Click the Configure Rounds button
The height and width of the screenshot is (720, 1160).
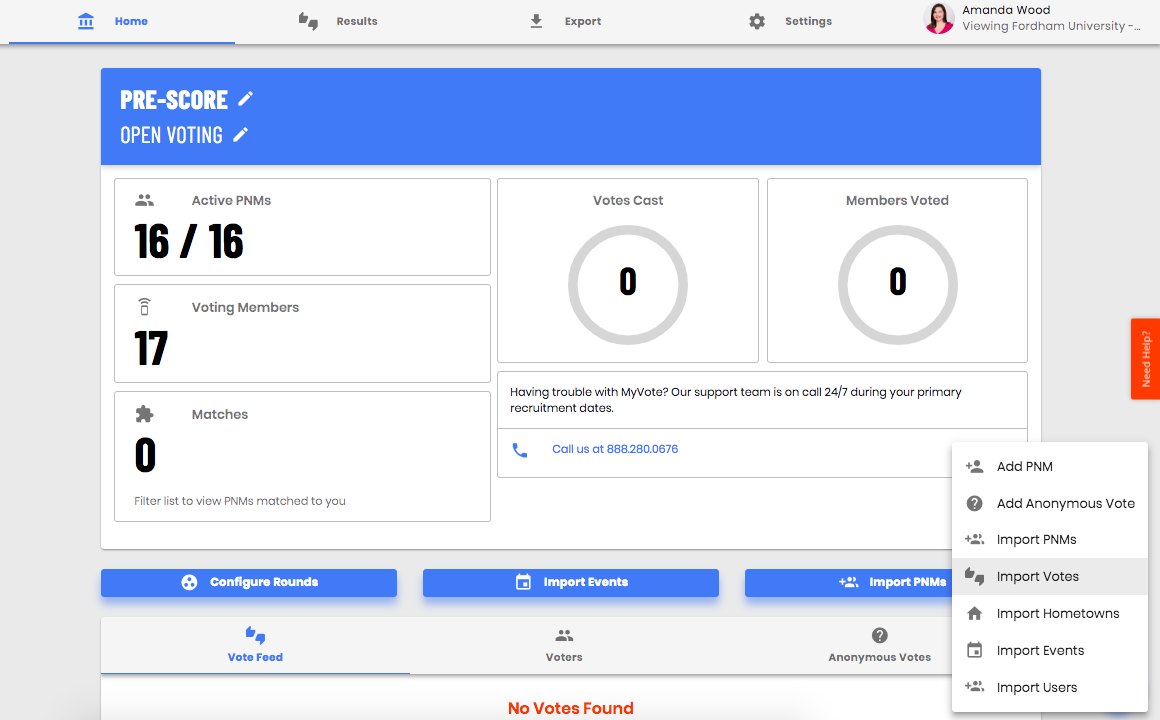pos(249,582)
